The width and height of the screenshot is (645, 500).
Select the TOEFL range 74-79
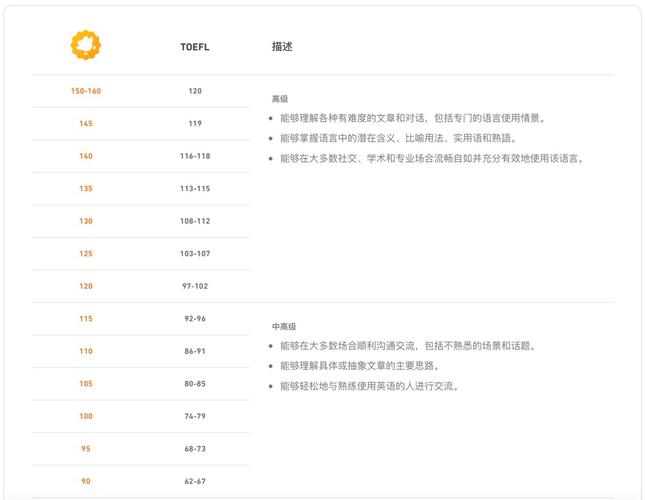point(195,416)
